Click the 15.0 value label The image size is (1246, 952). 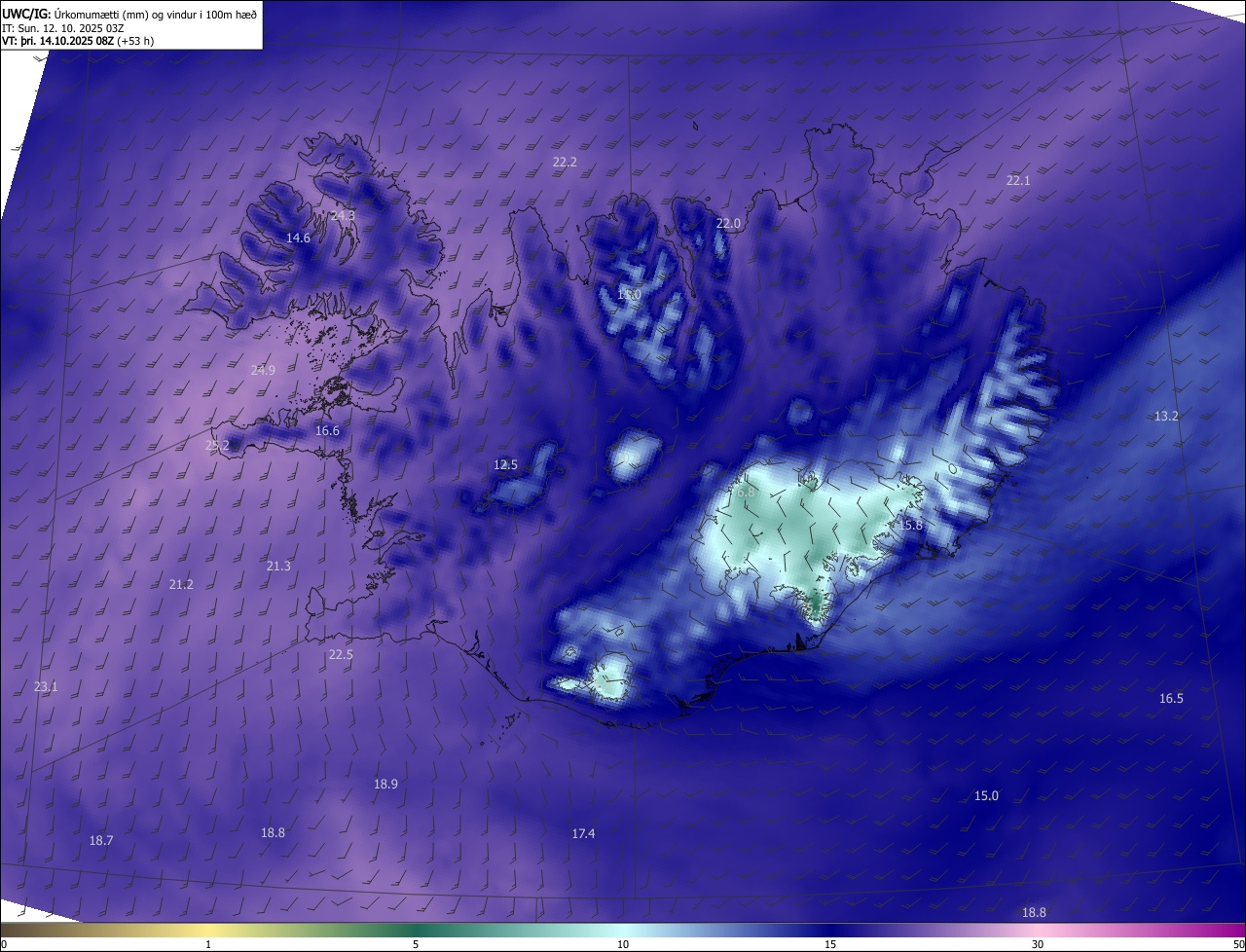986,795
